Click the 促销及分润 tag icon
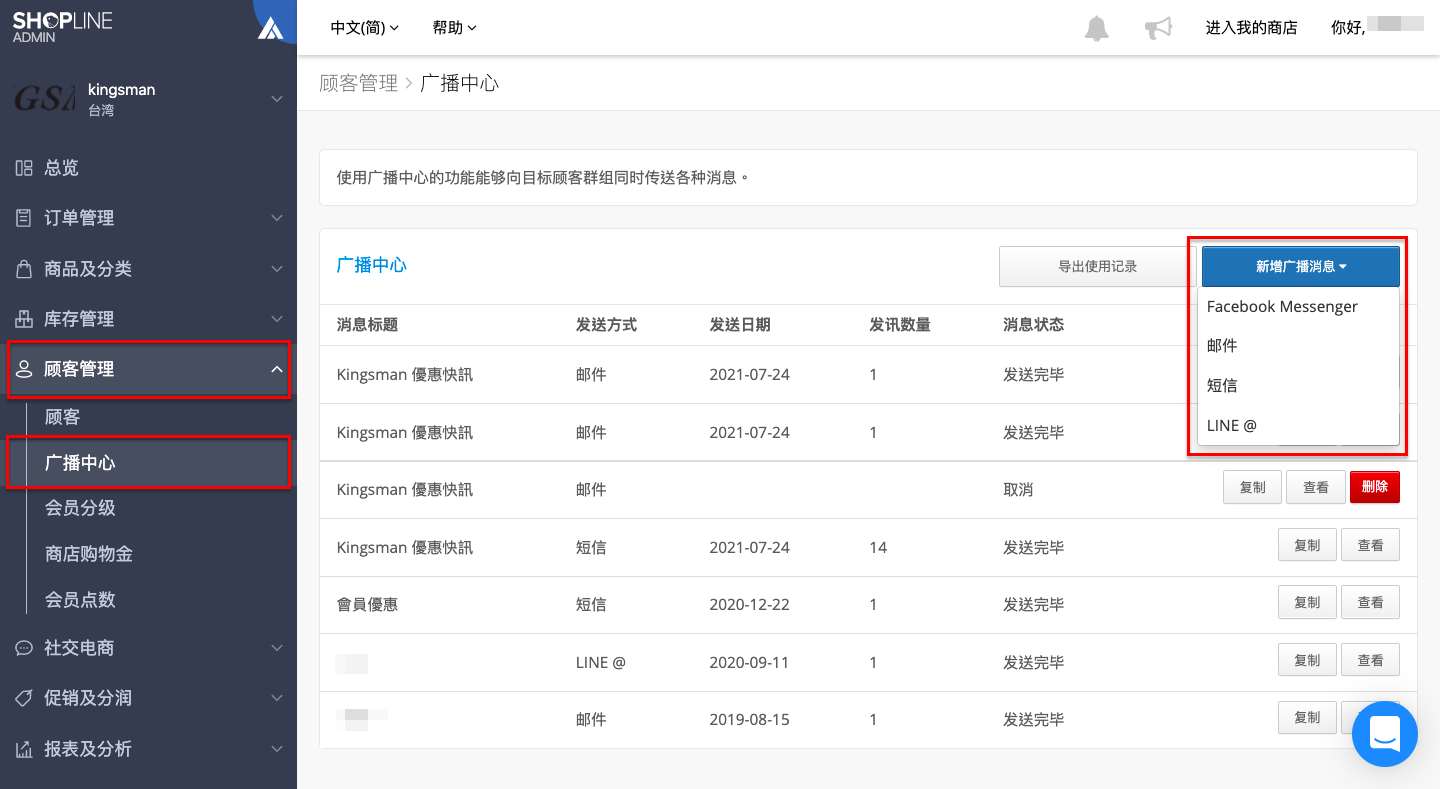Image resolution: width=1440 pixels, height=789 pixels. (23, 698)
